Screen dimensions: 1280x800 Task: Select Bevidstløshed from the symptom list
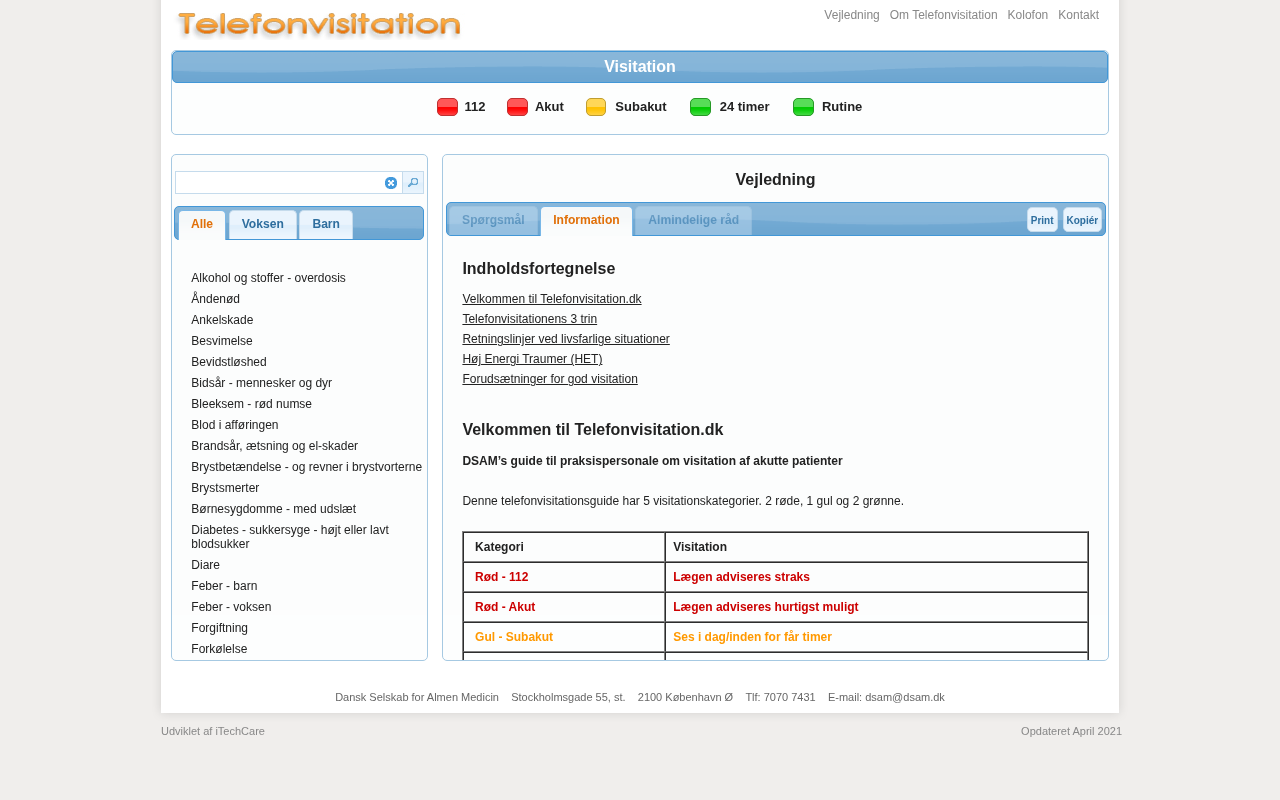[x=229, y=362]
